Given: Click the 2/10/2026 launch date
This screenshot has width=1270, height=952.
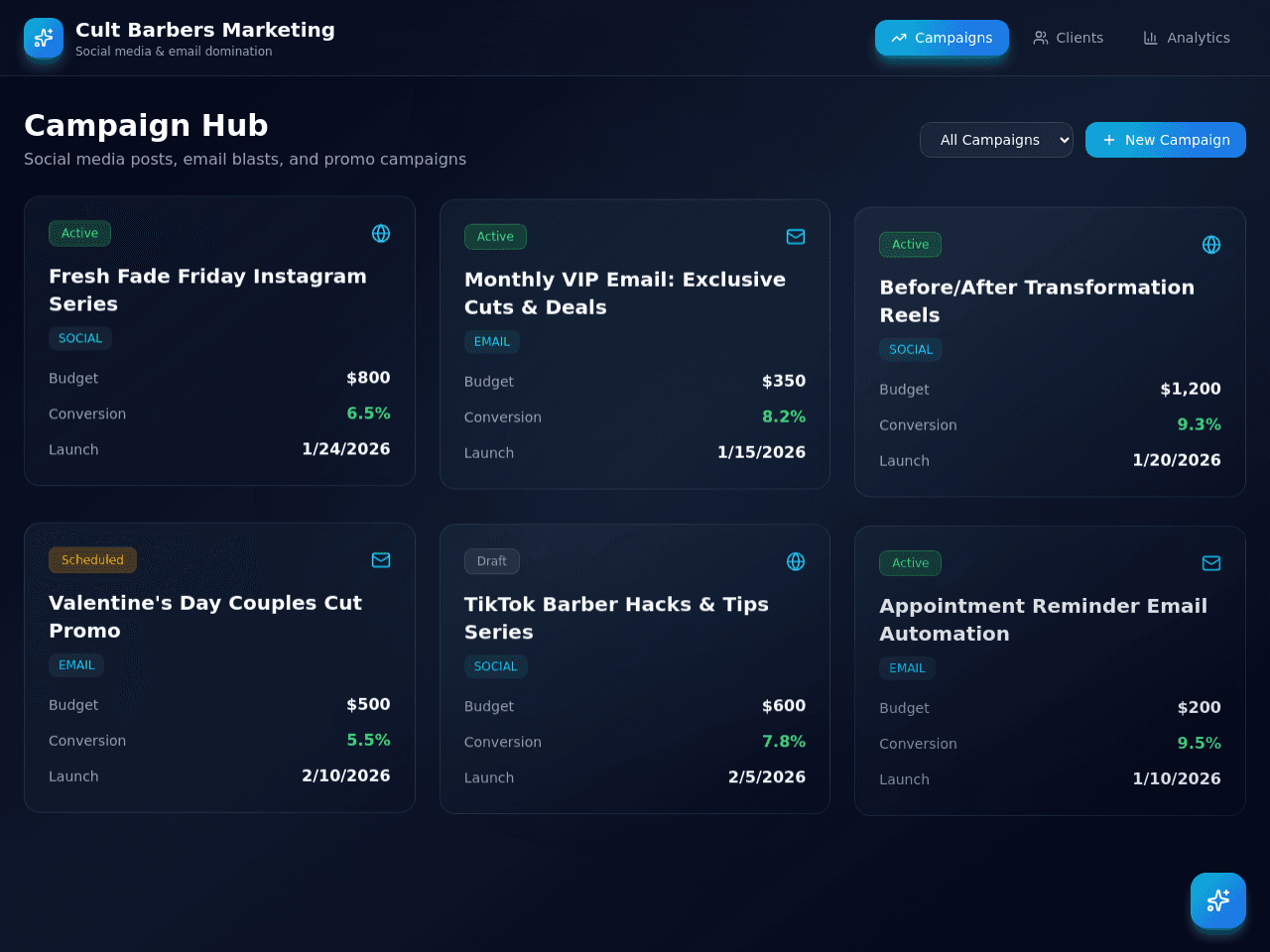Looking at the screenshot, I should point(346,776).
